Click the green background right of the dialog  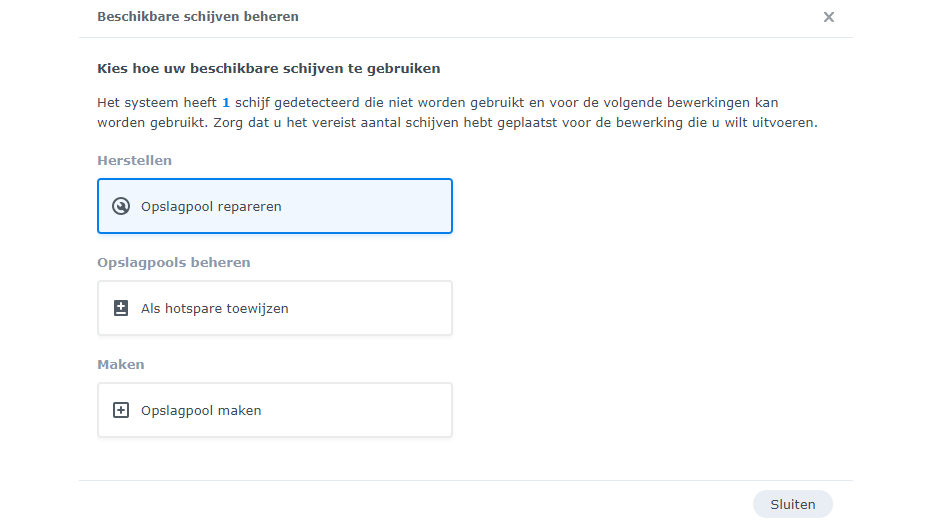click(892, 262)
